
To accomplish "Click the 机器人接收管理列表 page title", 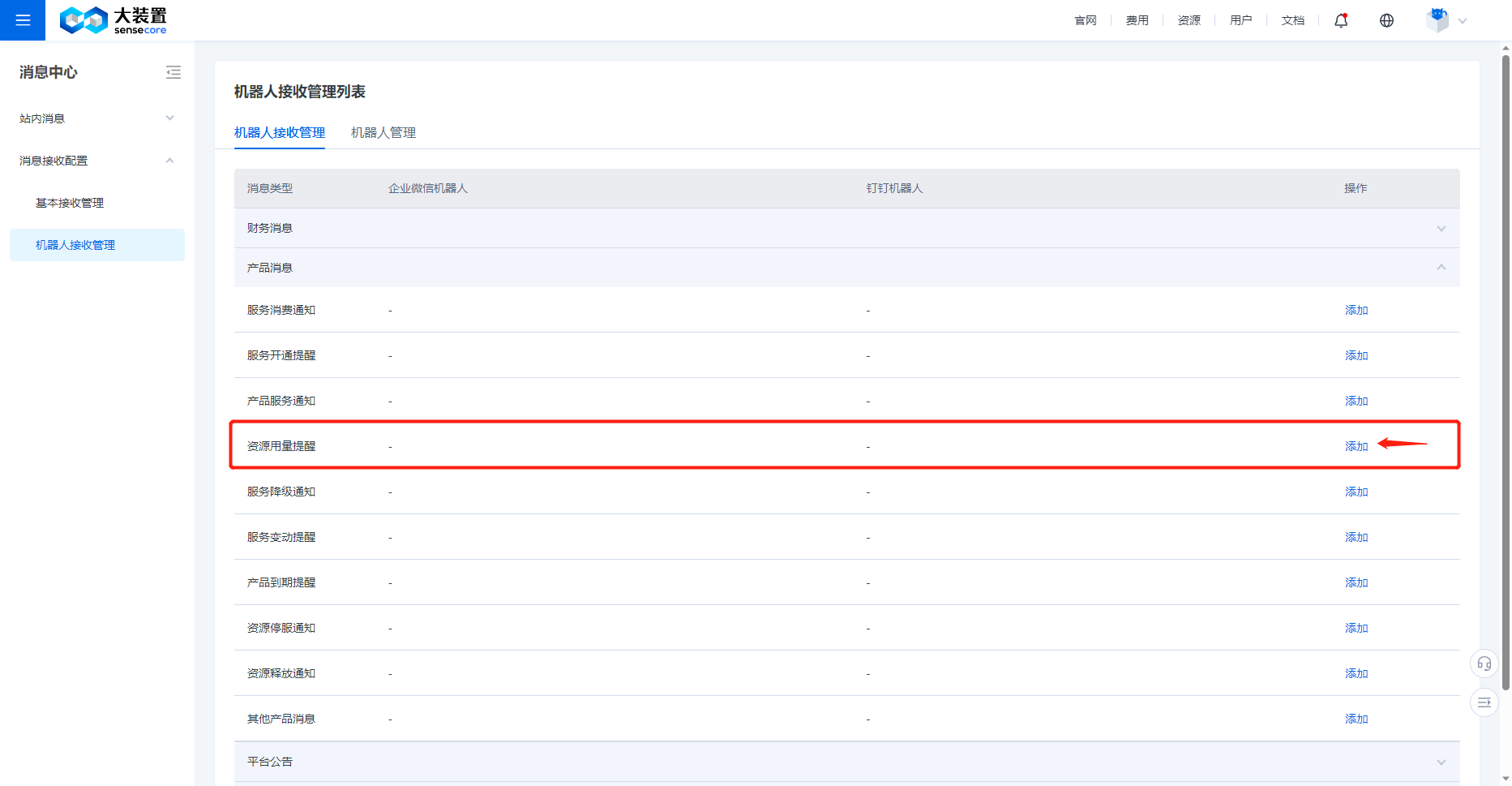I will pos(300,92).
